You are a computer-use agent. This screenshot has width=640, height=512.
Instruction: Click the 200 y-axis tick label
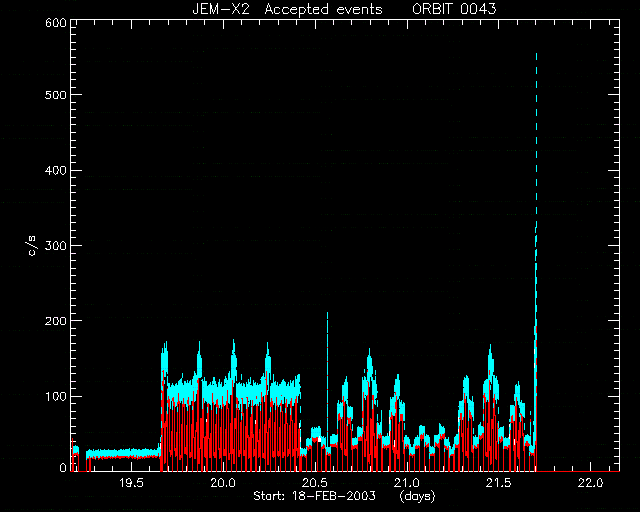click(x=56, y=321)
